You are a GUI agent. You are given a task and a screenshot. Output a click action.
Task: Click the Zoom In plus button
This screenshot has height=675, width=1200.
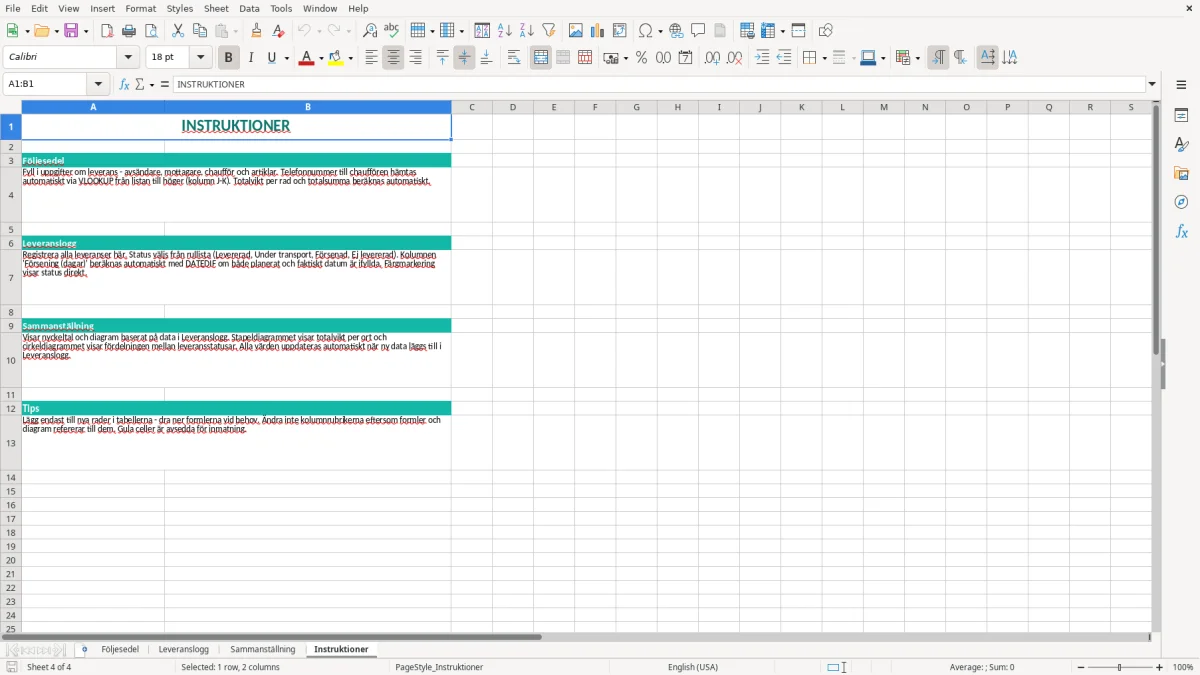(1160, 667)
